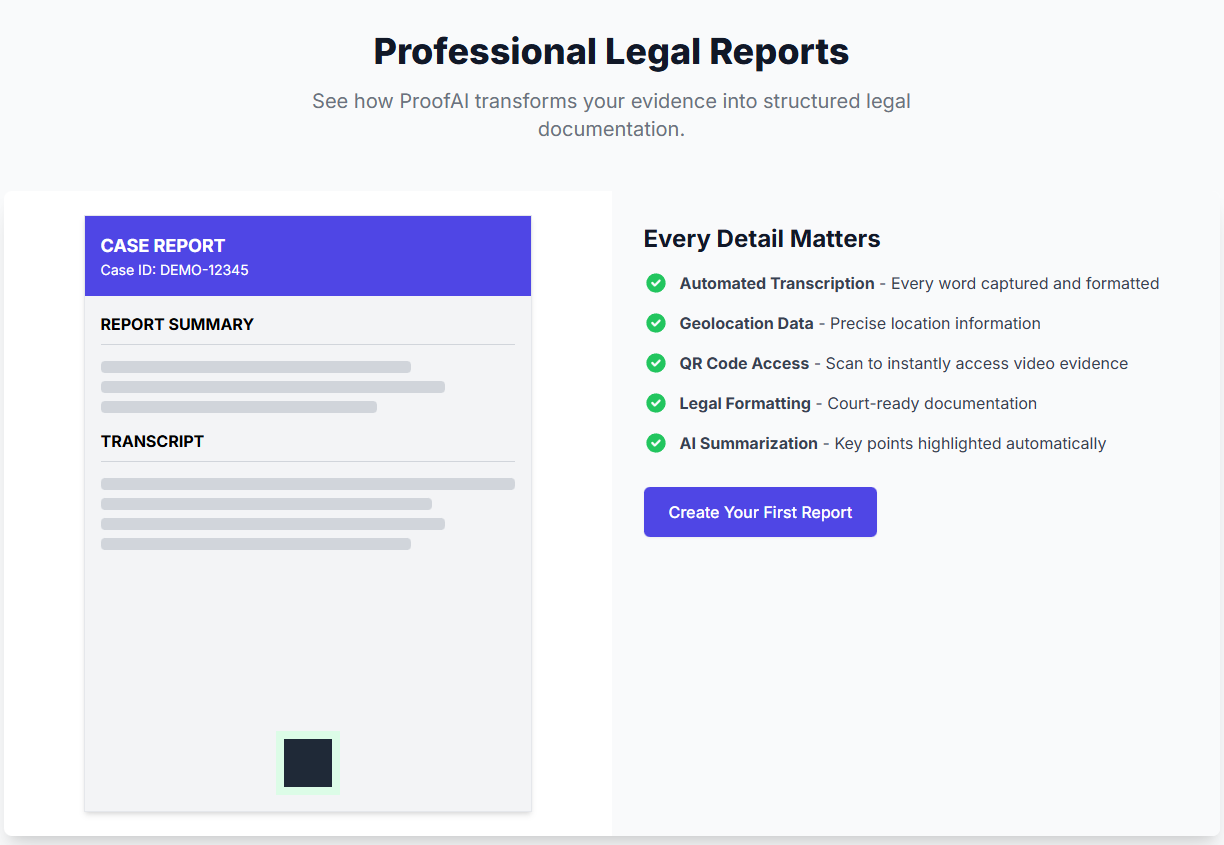
Task: Click the QR code on the report preview
Action: pos(307,762)
